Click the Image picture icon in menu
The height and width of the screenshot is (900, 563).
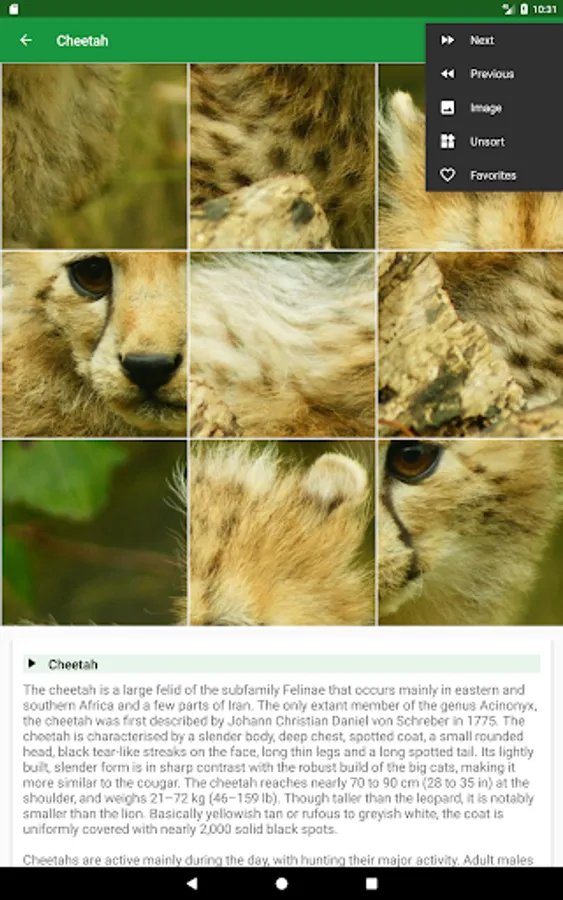coord(448,108)
